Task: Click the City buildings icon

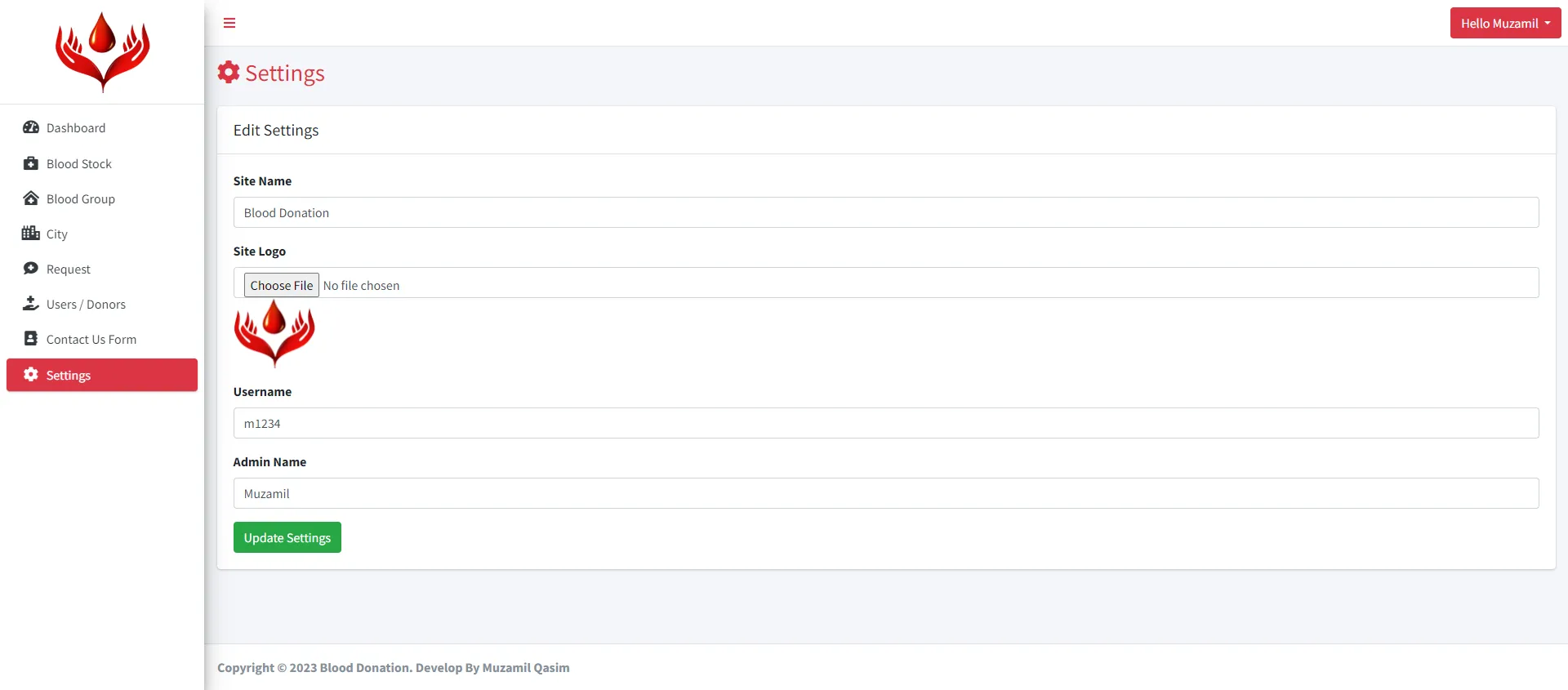Action: (31, 234)
